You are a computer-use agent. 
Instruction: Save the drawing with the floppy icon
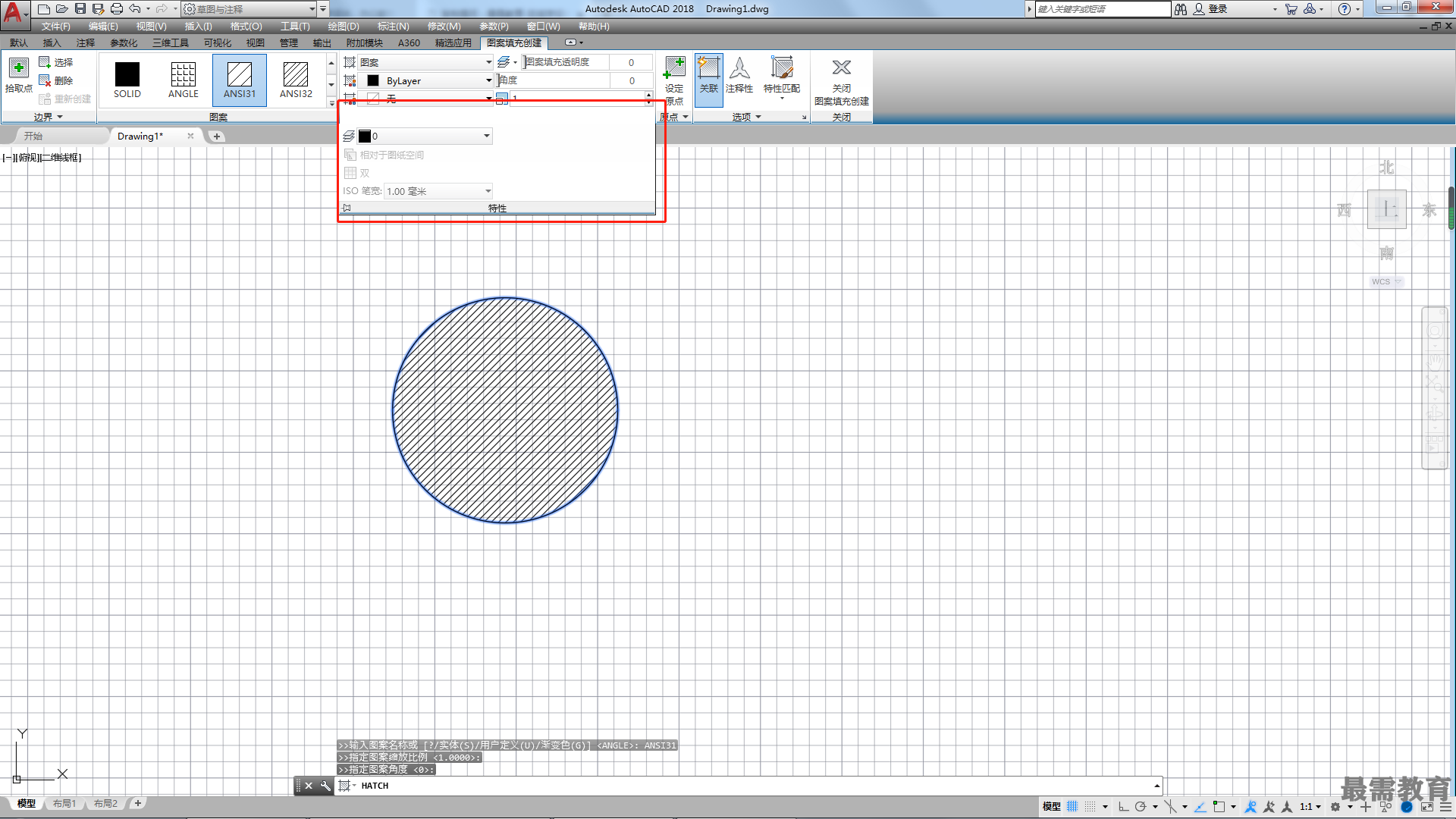point(80,9)
